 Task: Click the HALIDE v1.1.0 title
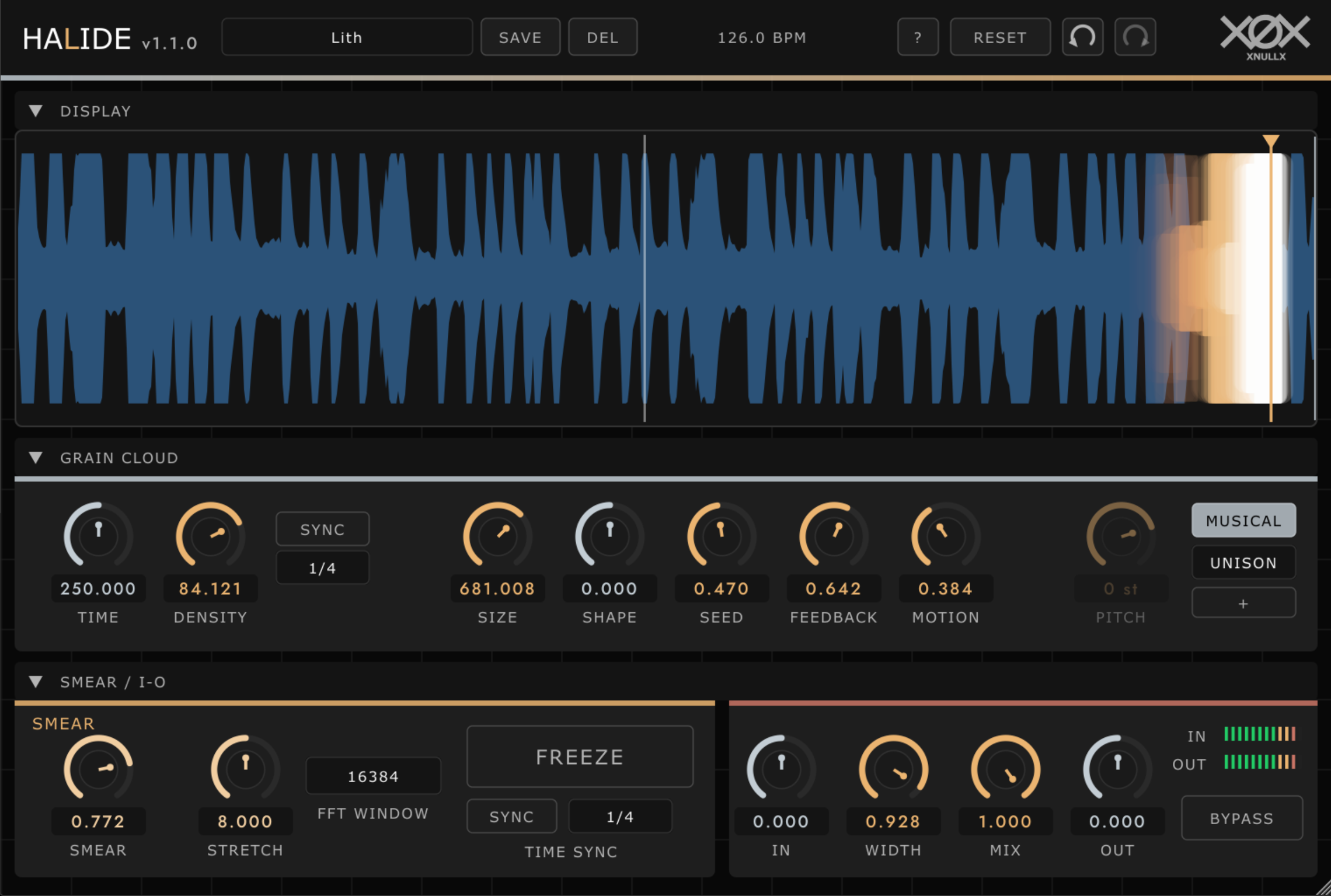[x=110, y=39]
